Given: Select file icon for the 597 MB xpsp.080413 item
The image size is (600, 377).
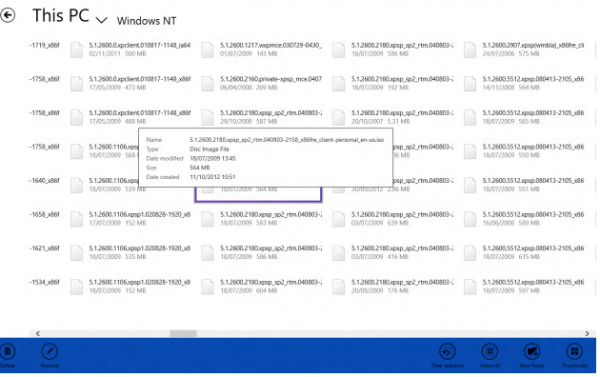Looking at the screenshot, I should (x=470, y=287).
